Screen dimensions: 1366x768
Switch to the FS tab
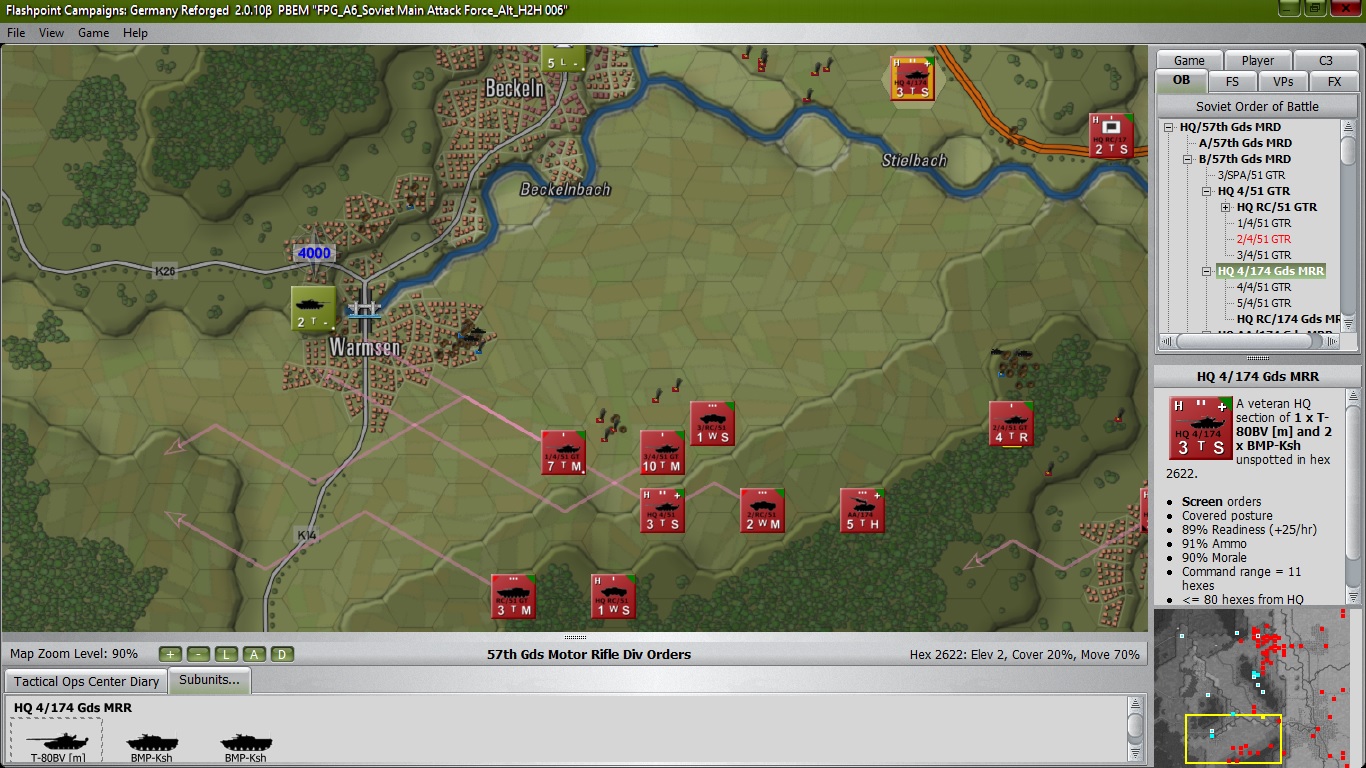click(1232, 82)
